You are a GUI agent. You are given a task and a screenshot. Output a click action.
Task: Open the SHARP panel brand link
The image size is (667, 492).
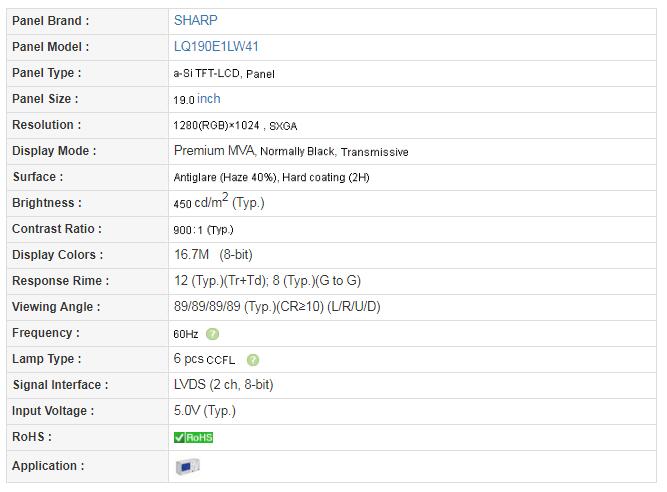[x=195, y=20]
